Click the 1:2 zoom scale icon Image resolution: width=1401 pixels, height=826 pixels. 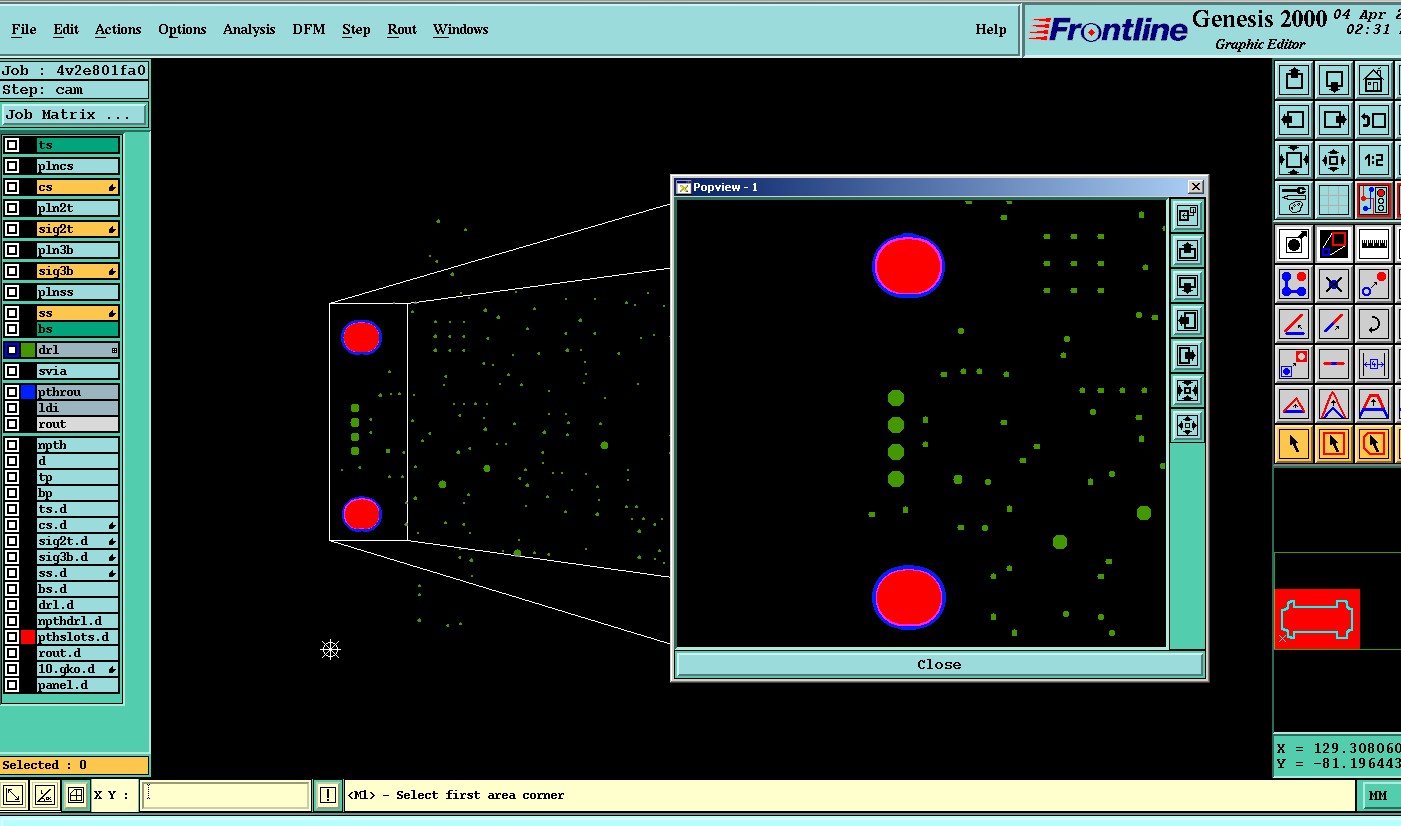[x=1374, y=160]
